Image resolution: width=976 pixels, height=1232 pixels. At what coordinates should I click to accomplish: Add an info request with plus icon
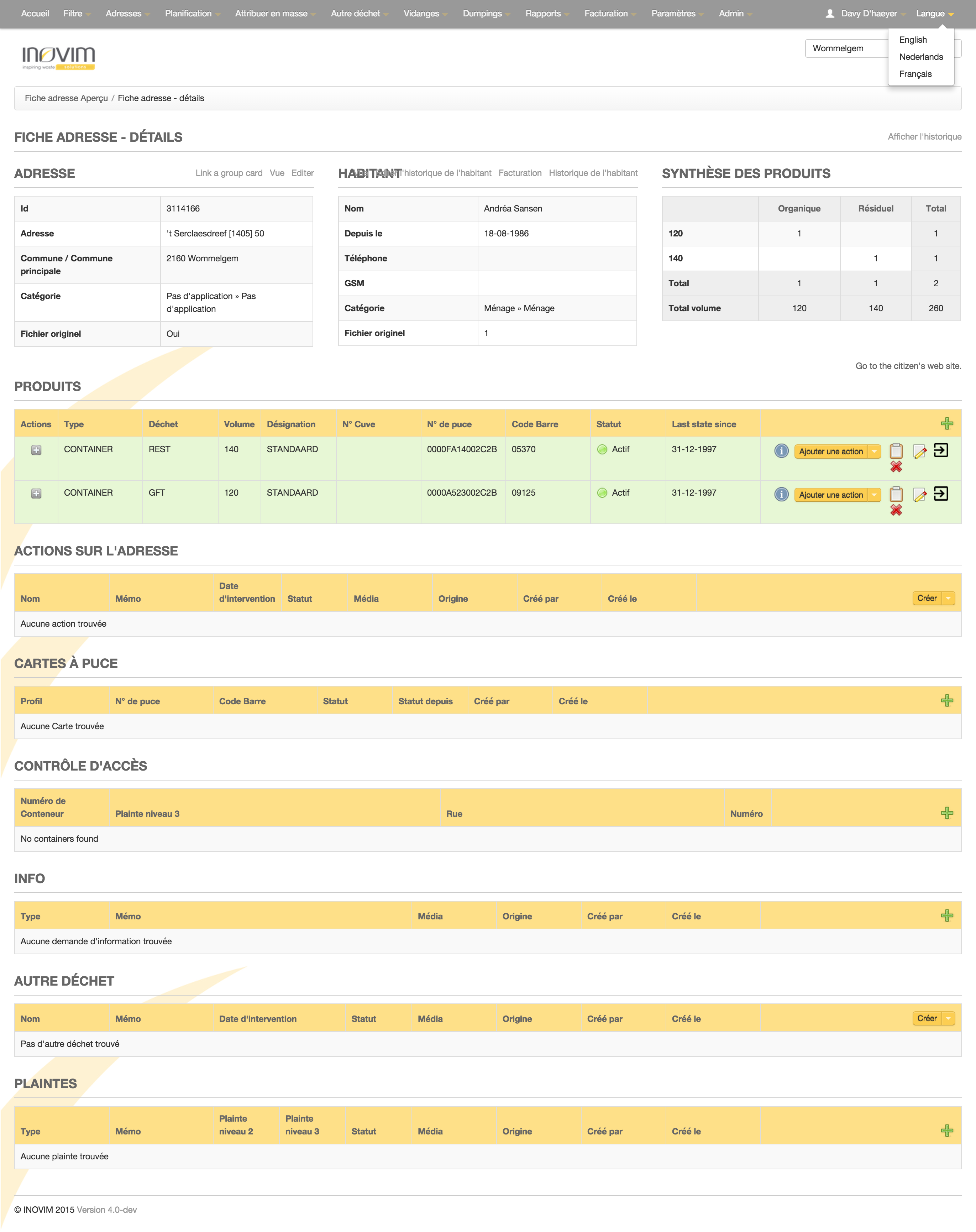[947, 915]
